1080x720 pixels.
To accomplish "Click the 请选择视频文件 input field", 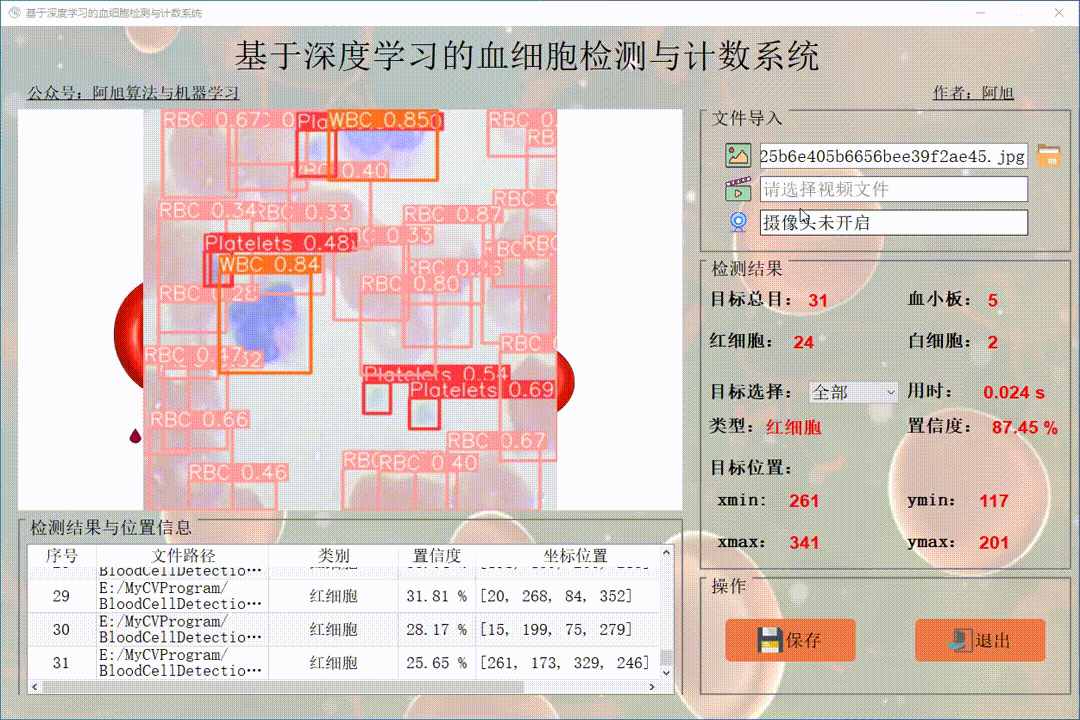I will point(890,189).
